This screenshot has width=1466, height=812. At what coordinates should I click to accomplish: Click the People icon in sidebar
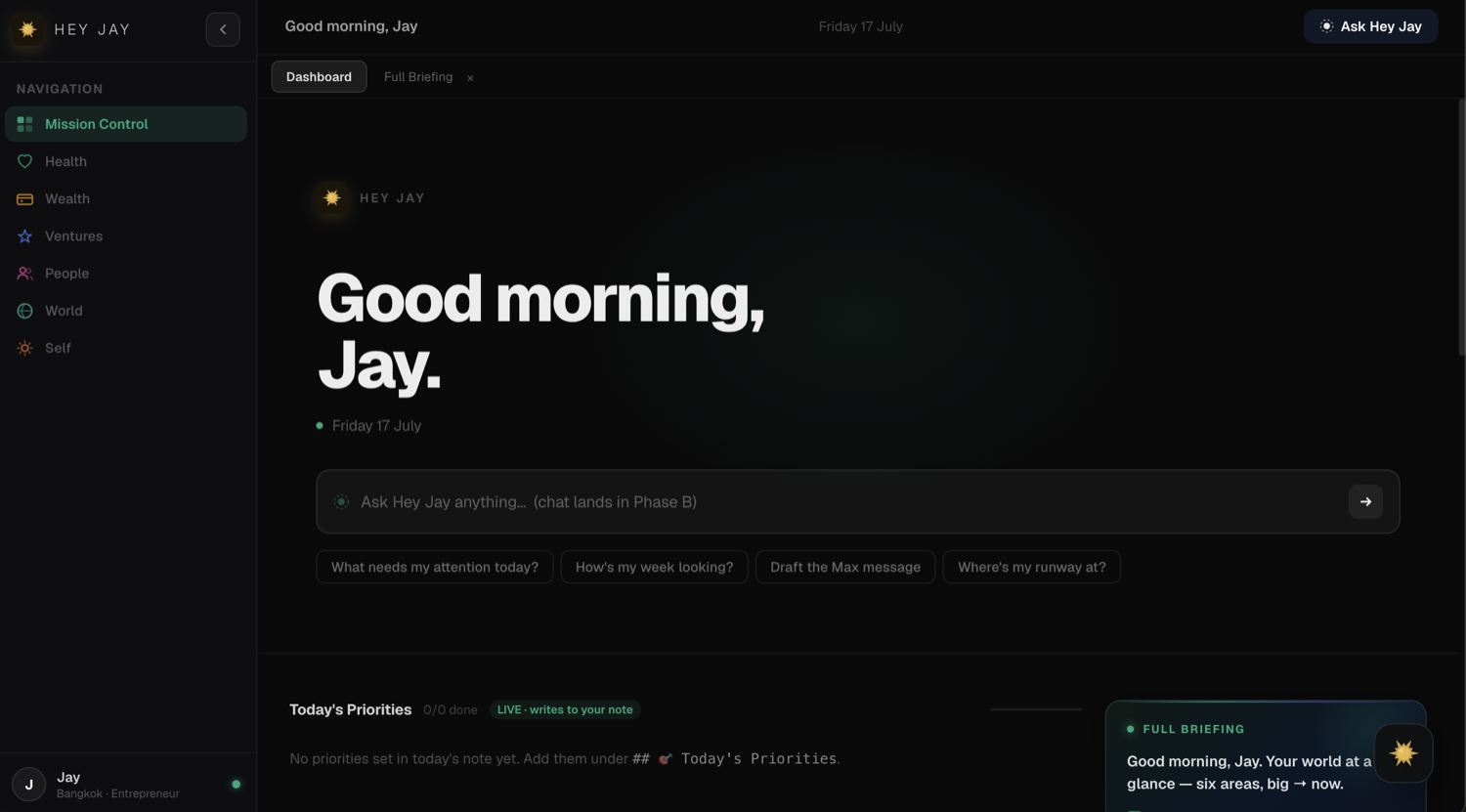[x=25, y=274]
